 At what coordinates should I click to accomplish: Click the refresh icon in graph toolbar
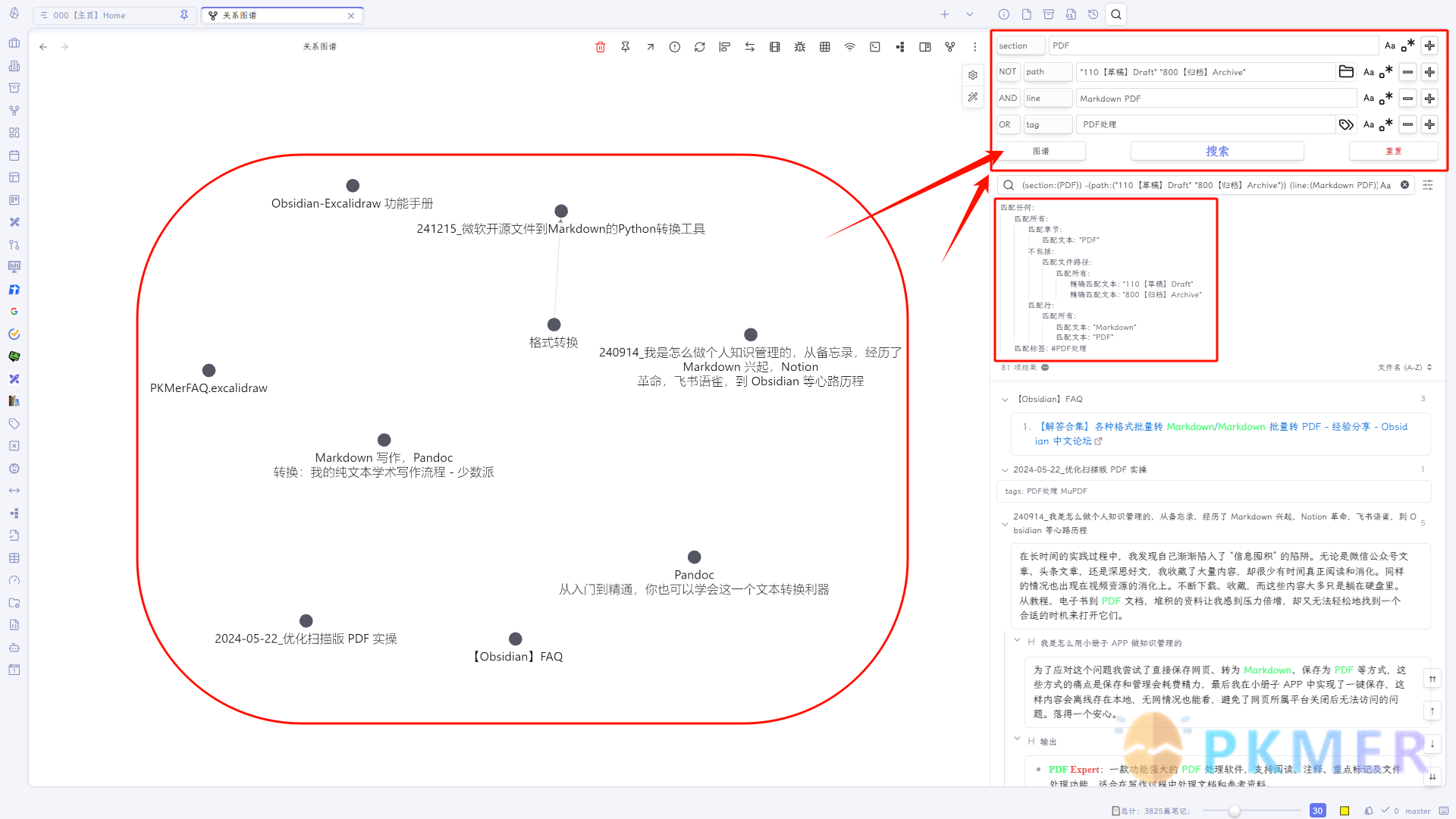point(699,47)
